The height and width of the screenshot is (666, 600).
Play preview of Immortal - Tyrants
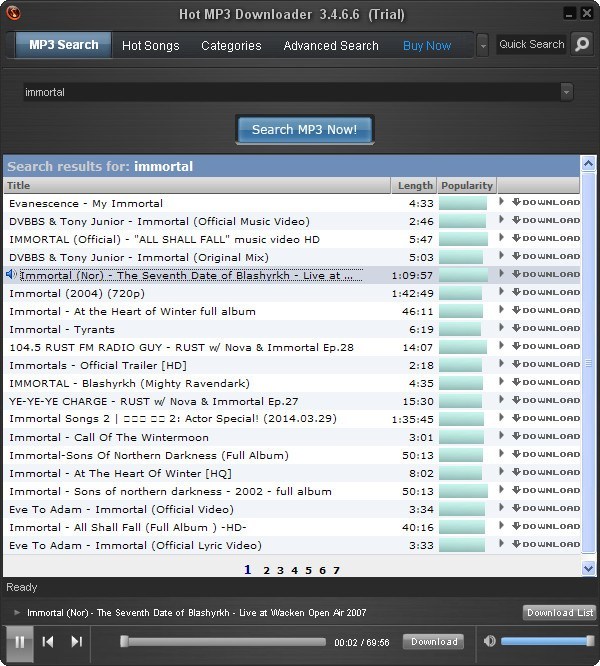501,328
